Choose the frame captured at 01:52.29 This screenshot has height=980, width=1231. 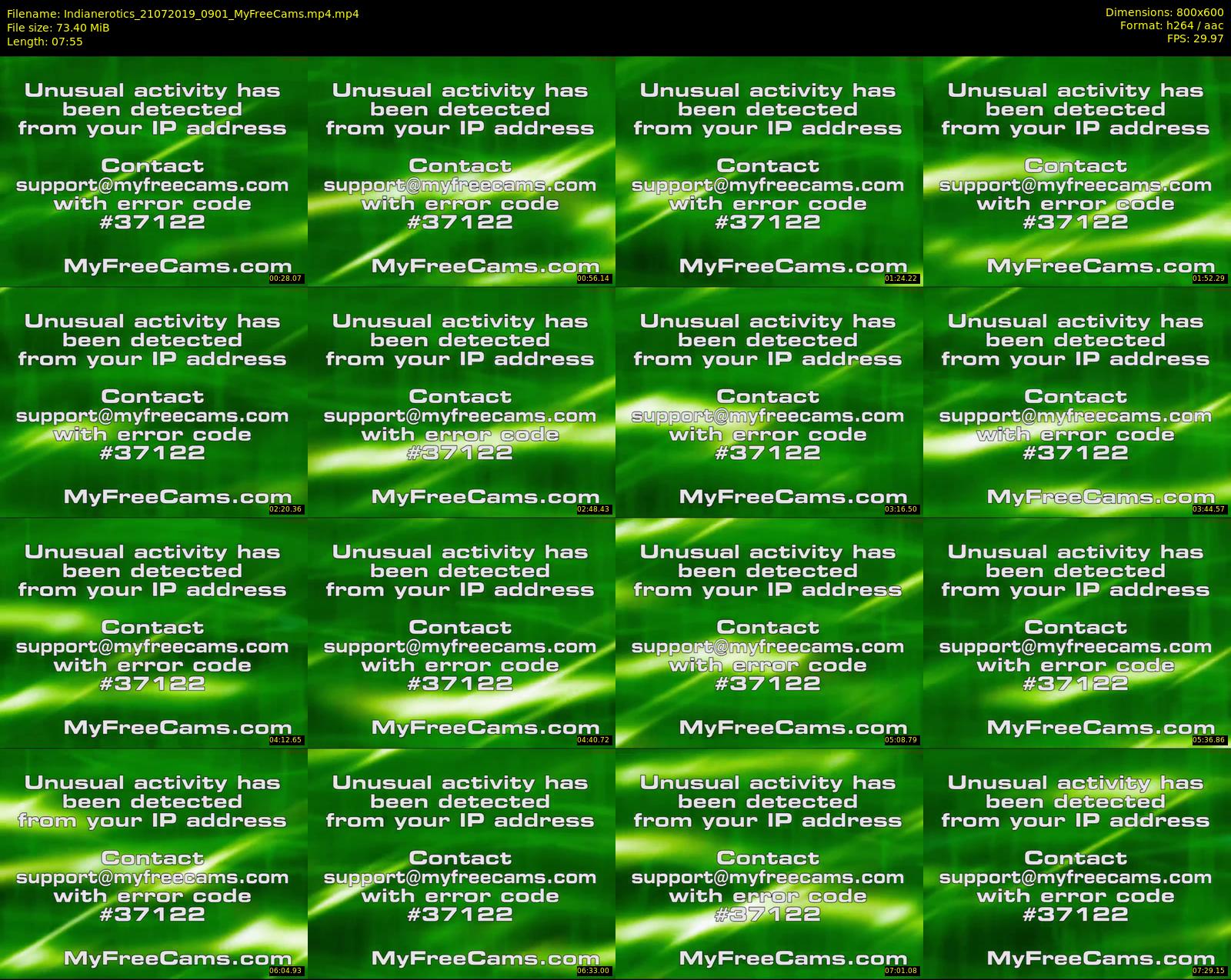pos(1077,171)
